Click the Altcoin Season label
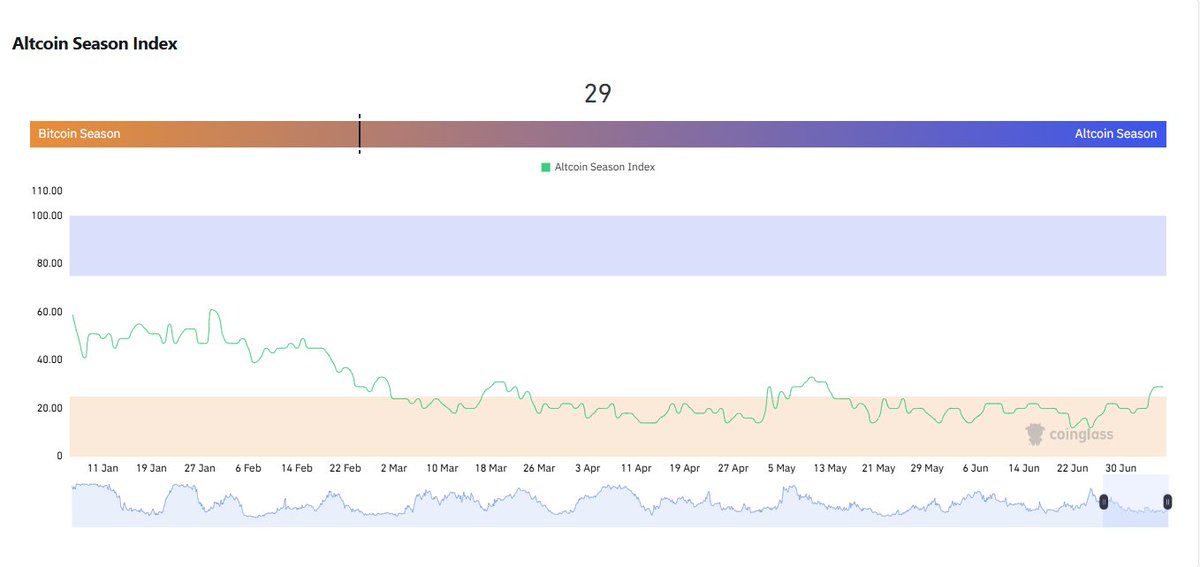Image resolution: width=1200 pixels, height=567 pixels. pyautogui.click(x=1115, y=134)
